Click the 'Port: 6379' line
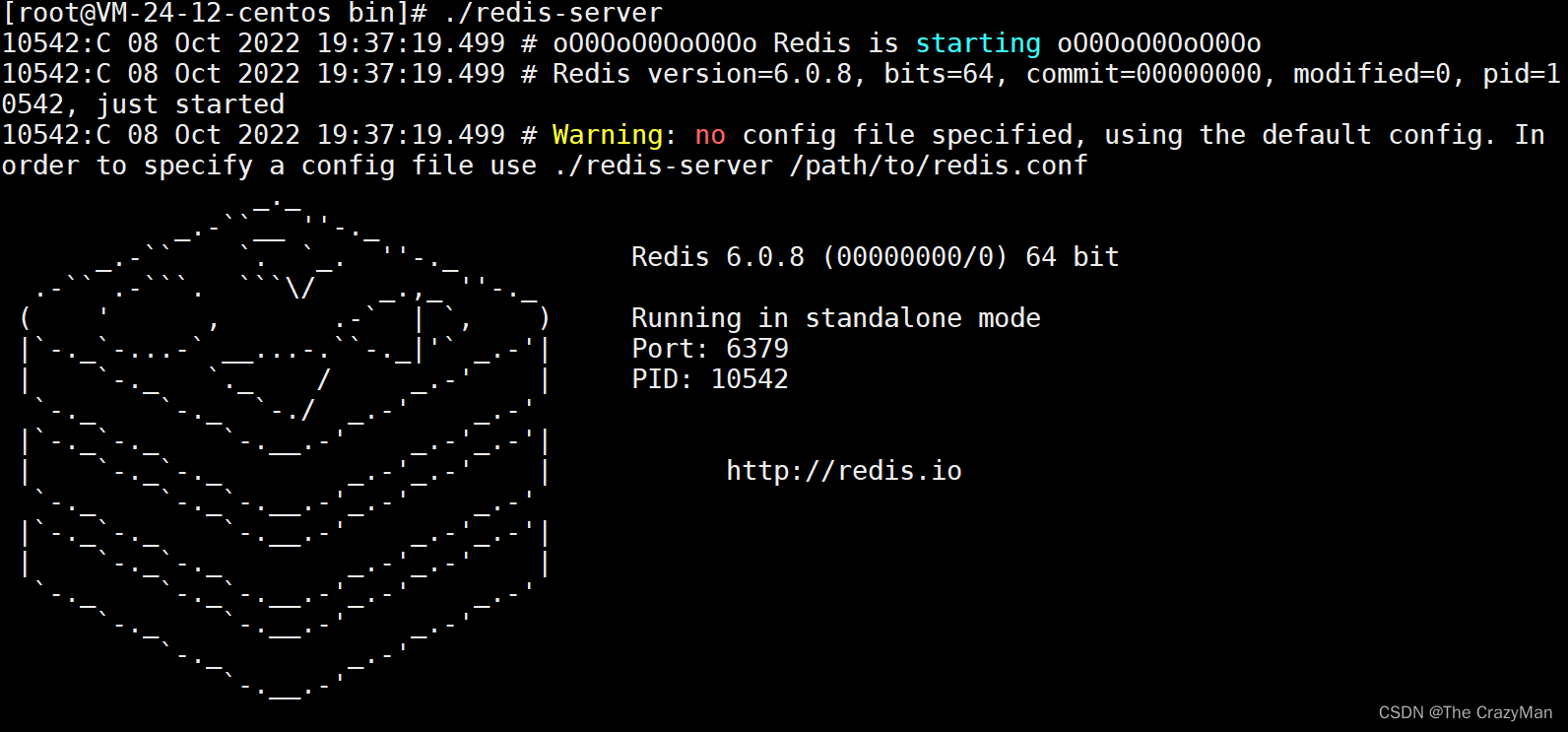 click(x=710, y=349)
